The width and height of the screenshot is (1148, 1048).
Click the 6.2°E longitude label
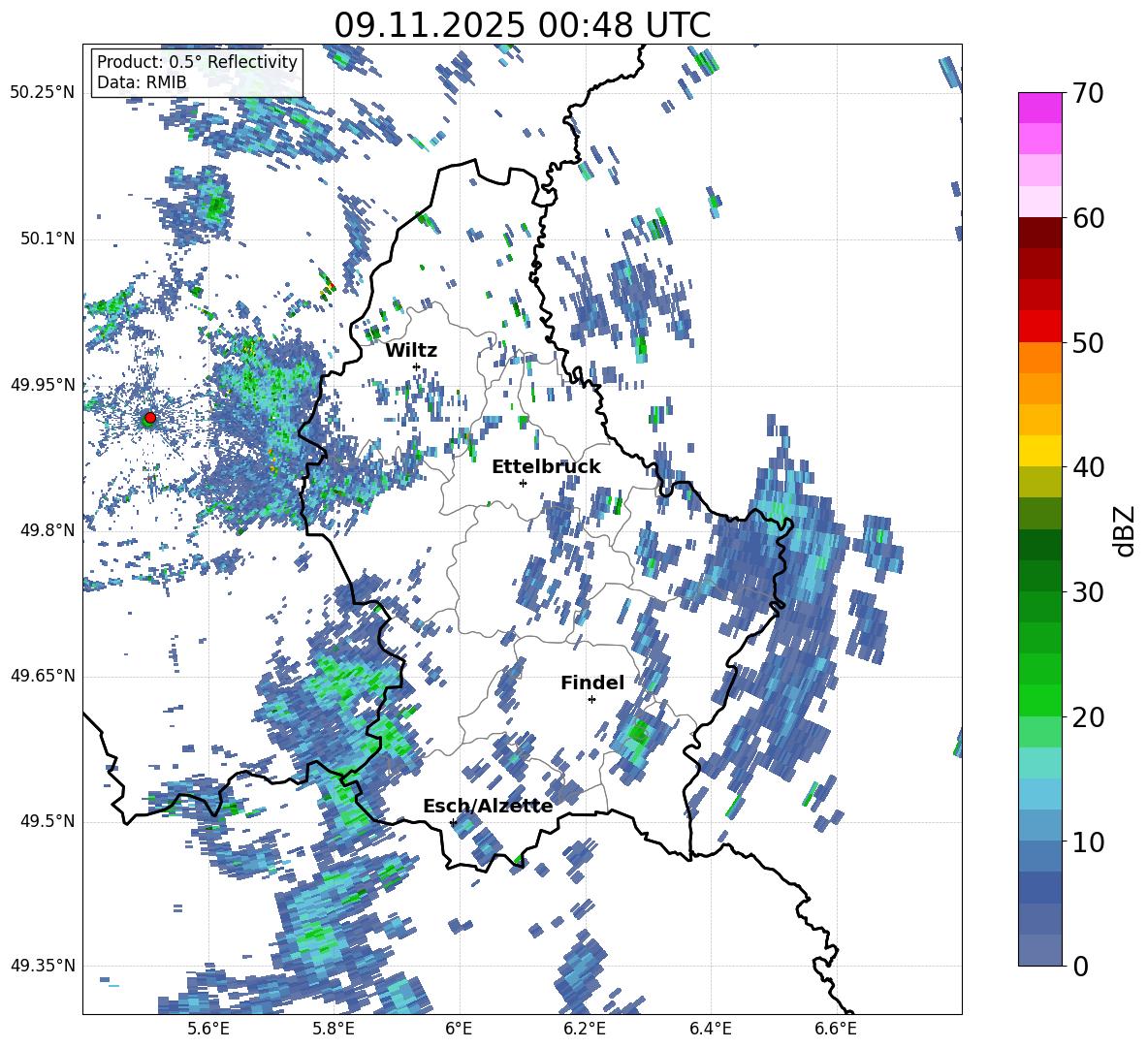click(x=585, y=1029)
